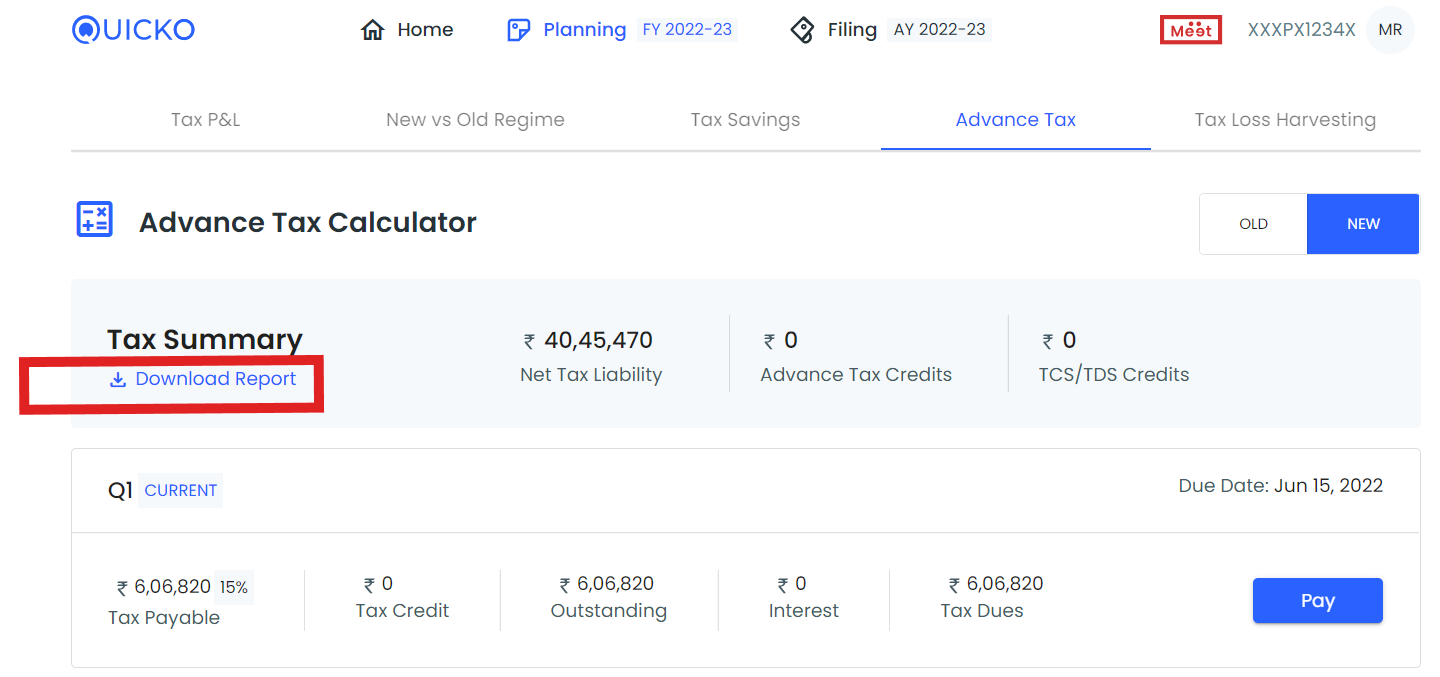Click the Download Report link
This screenshot has height=677, width=1440.
pyautogui.click(x=215, y=379)
